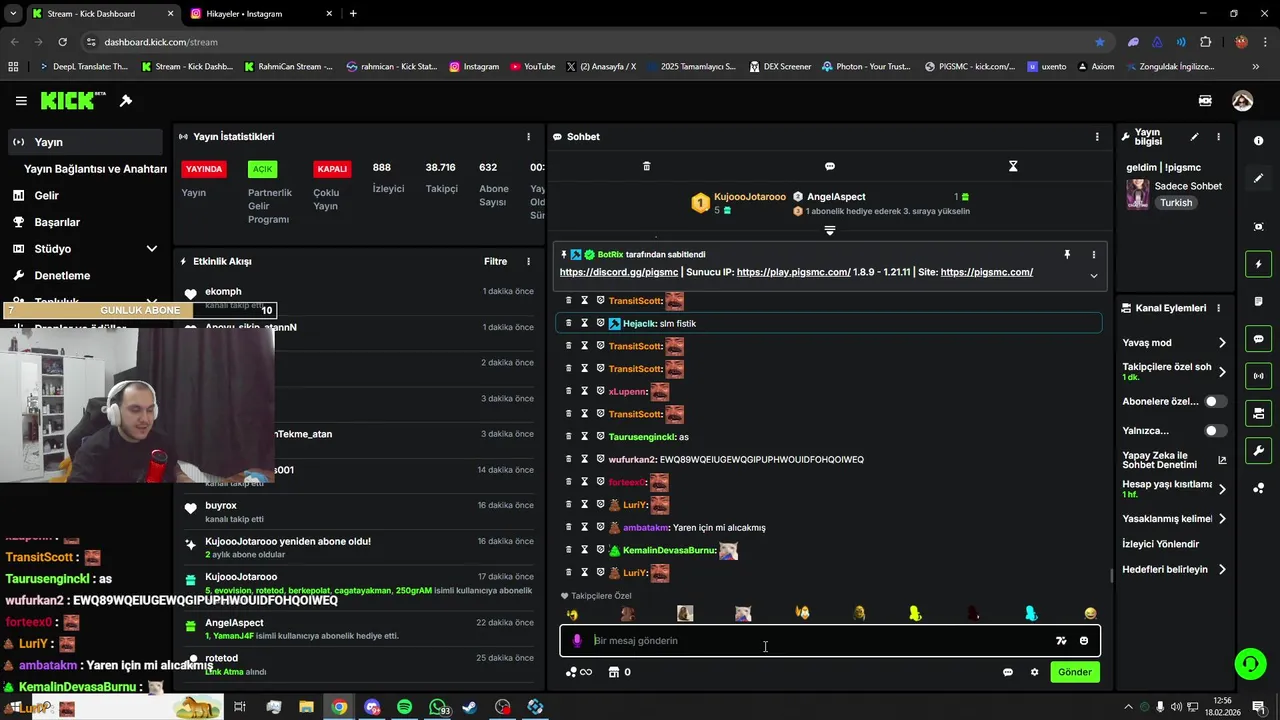
Task: Click hourglass icon in Sohbet toolbar
Action: [x=1013, y=166]
